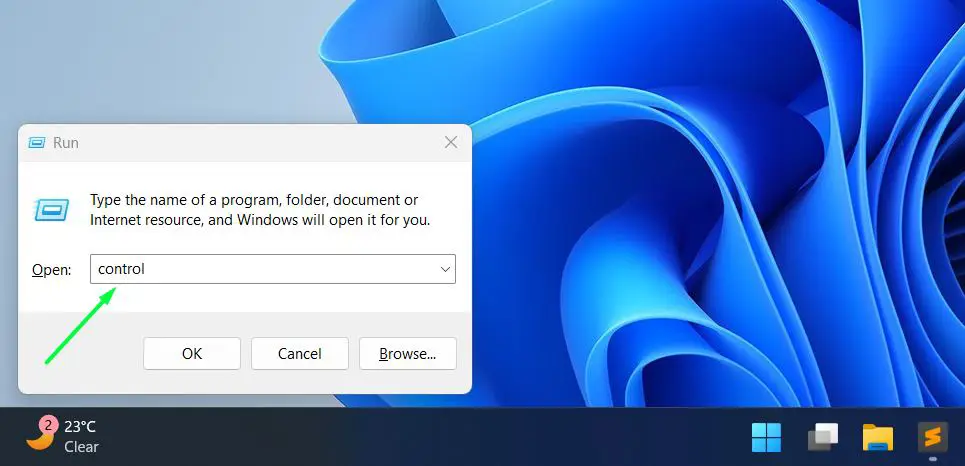Click the Run title text
Screen dimensions: 965x466
pyautogui.click(x=66, y=143)
